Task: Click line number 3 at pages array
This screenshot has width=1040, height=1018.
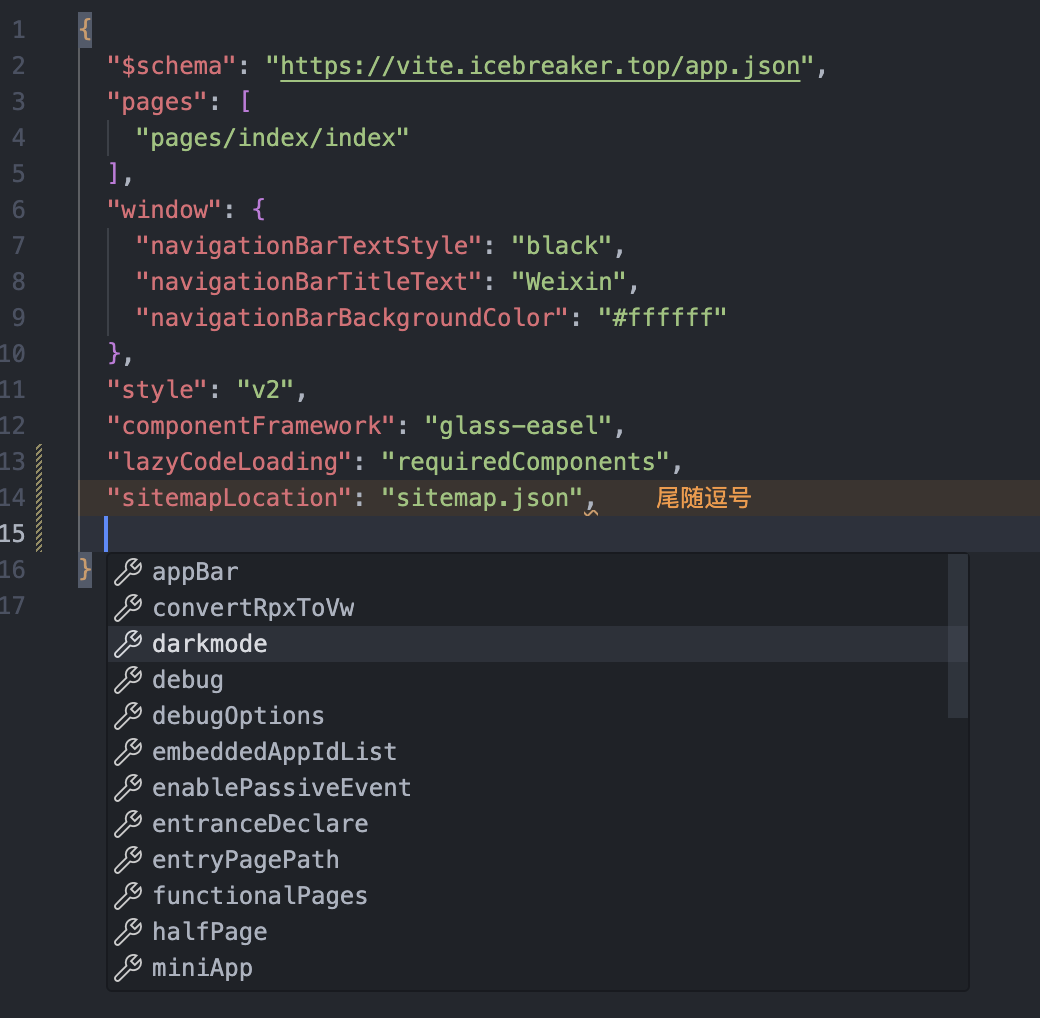Action: click(19, 102)
